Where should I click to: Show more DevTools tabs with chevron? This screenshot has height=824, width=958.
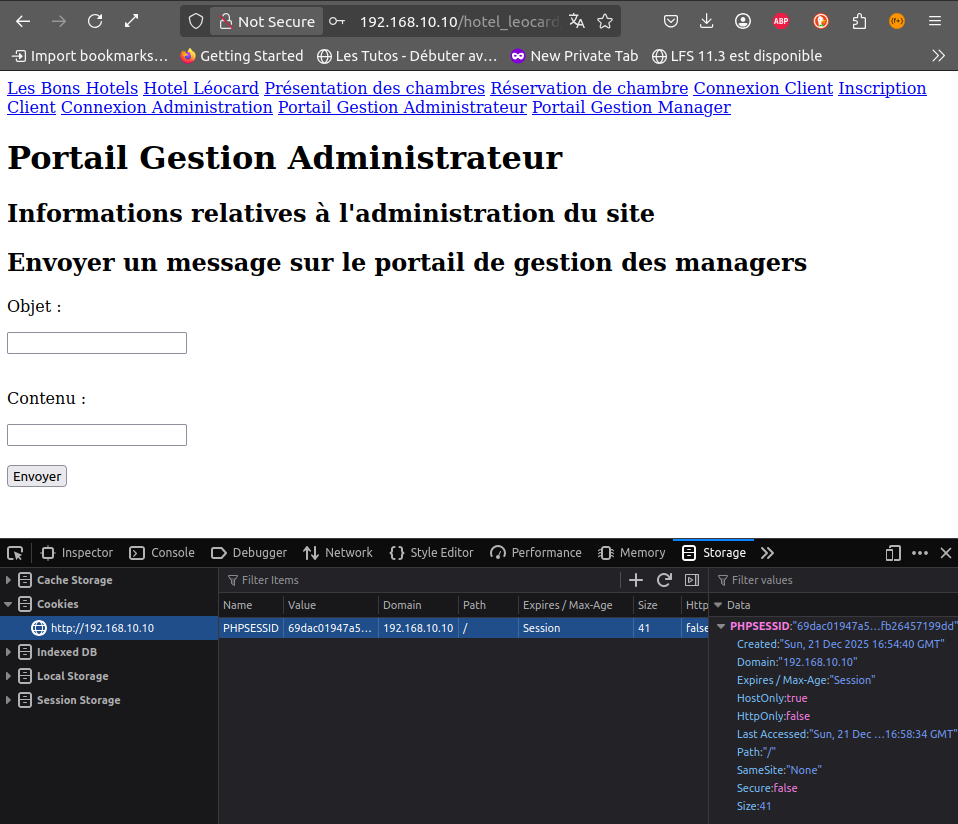tap(767, 553)
